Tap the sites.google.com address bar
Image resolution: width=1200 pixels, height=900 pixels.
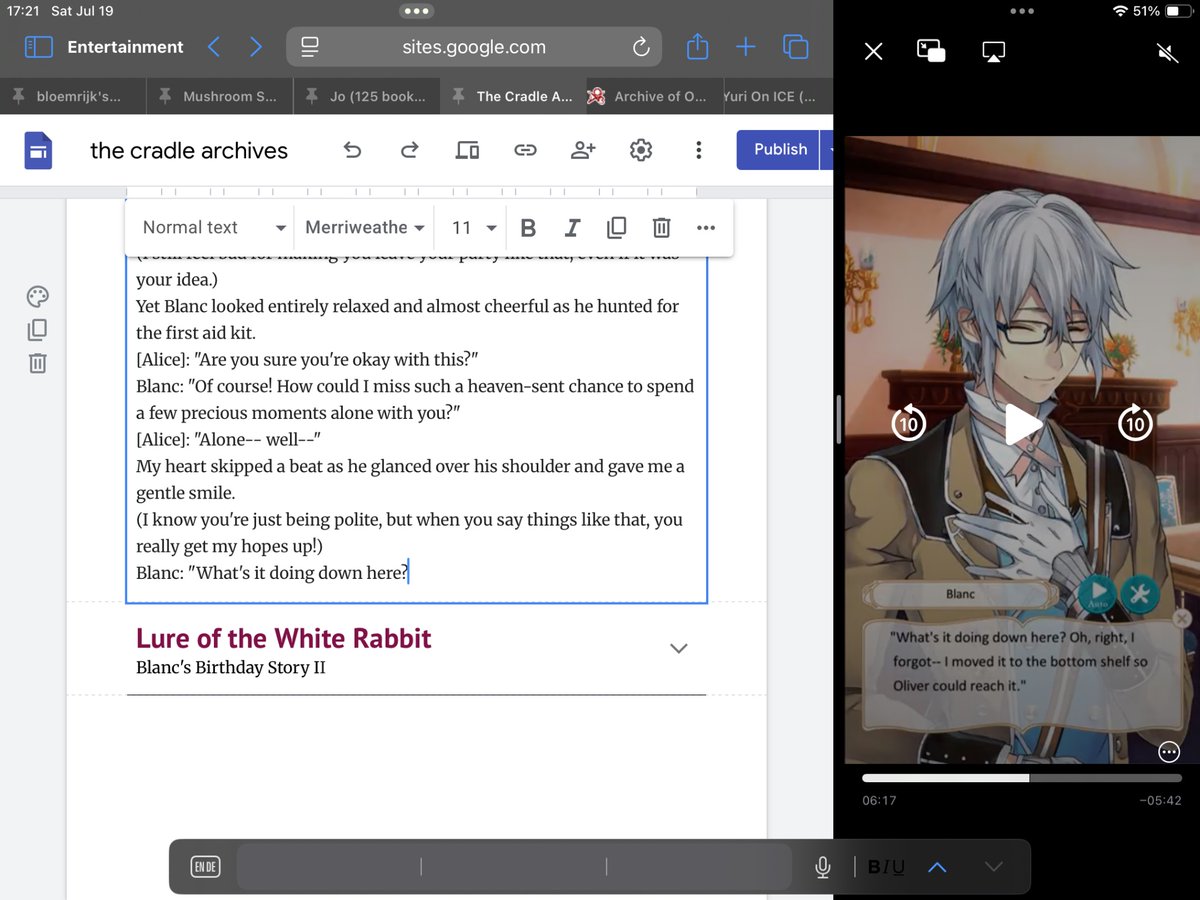coord(474,47)
